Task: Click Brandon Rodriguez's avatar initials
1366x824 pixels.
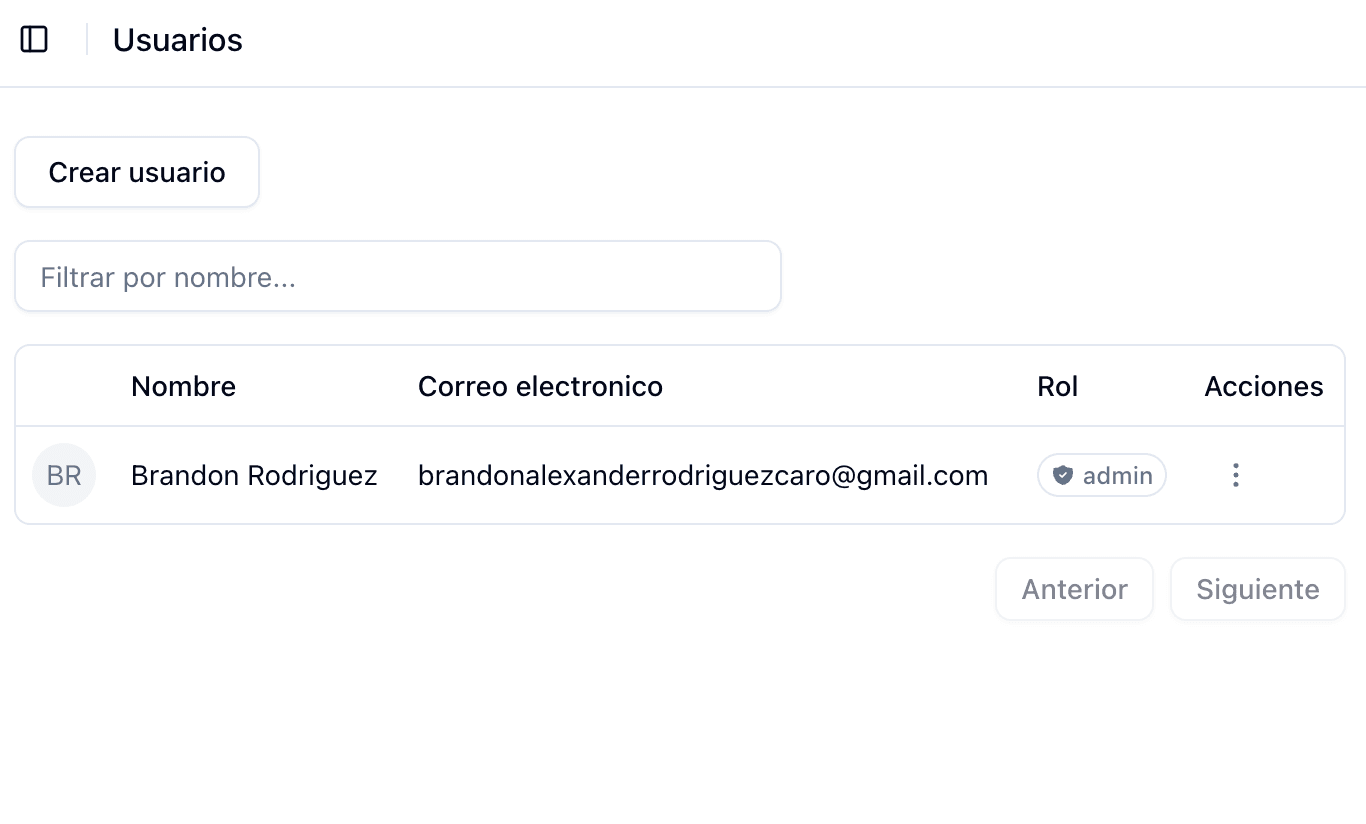Action: (63, 475)
